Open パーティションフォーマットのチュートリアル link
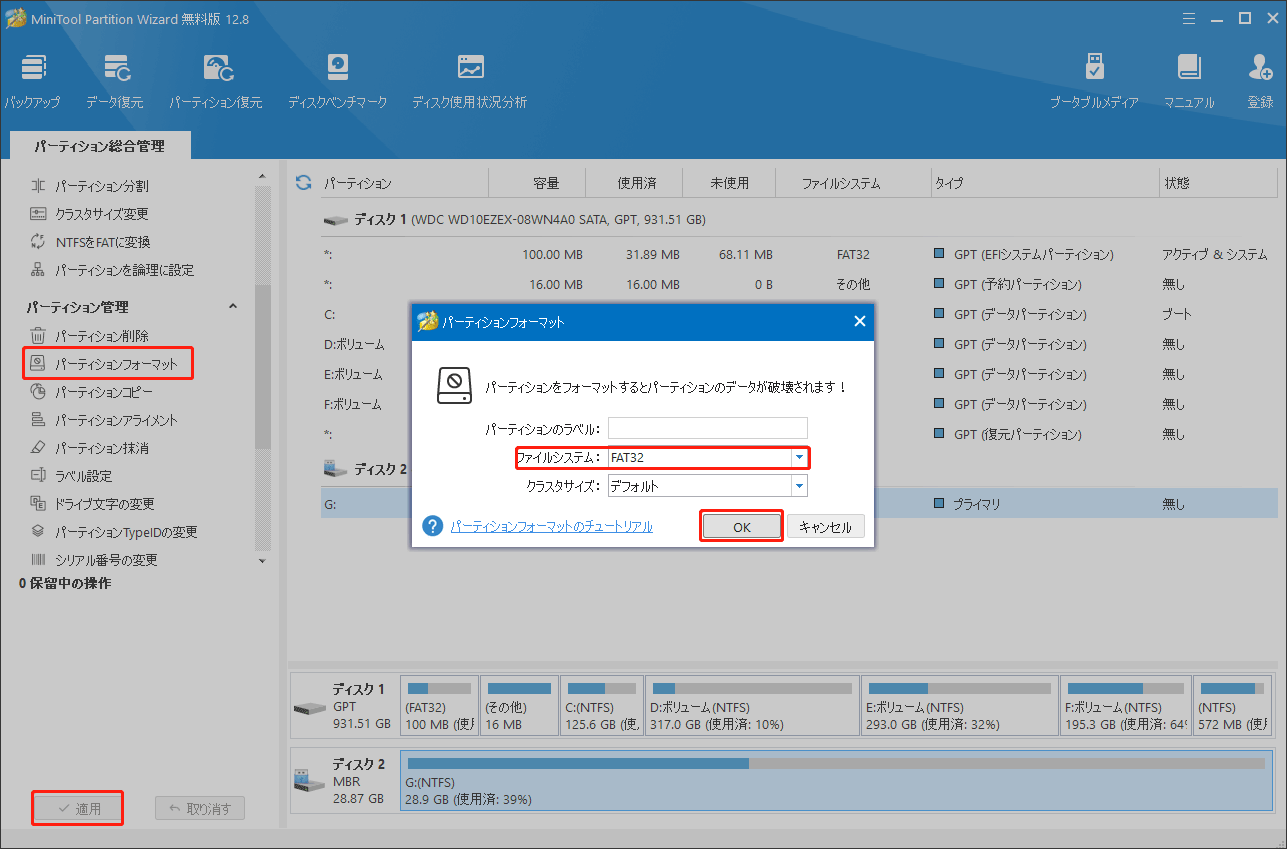 (552, 526)
